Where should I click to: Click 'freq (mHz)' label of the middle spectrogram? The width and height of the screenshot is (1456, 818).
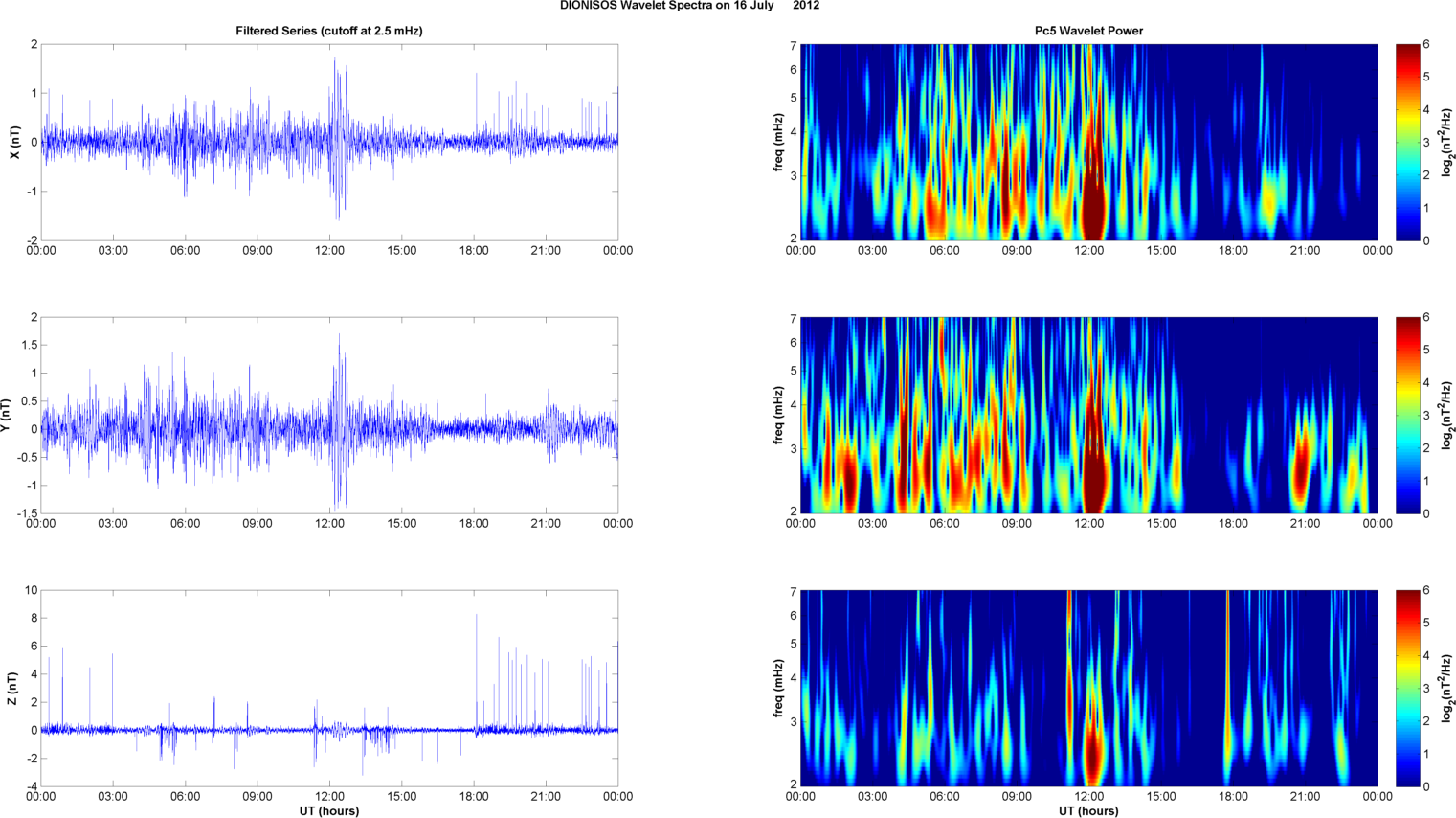click(x=778, y=415)
